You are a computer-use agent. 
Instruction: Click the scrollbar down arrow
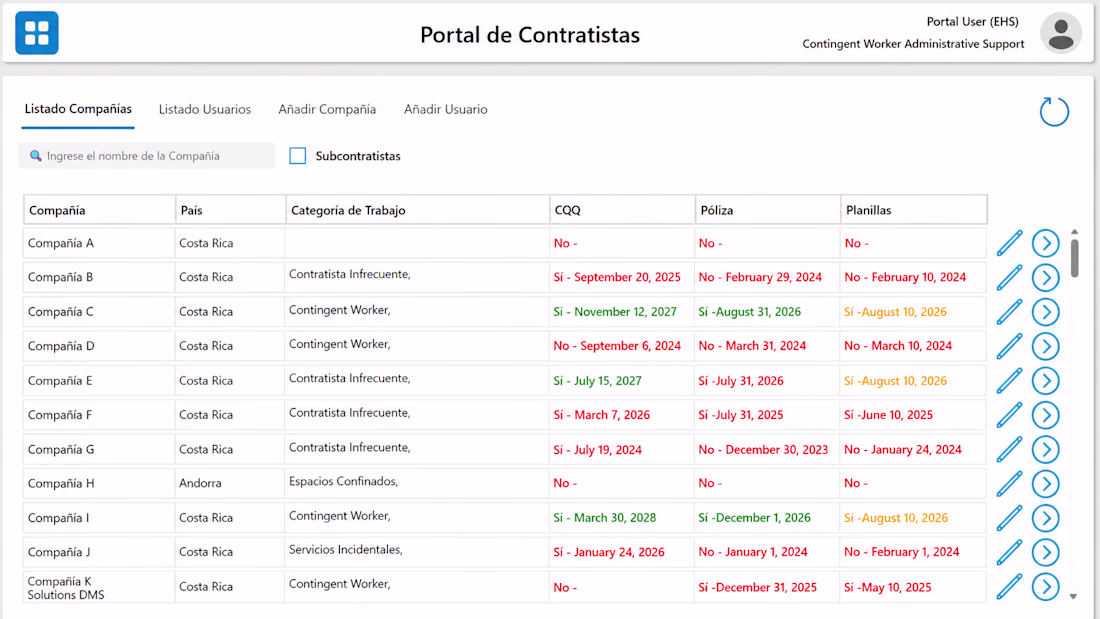(1073, 597)
